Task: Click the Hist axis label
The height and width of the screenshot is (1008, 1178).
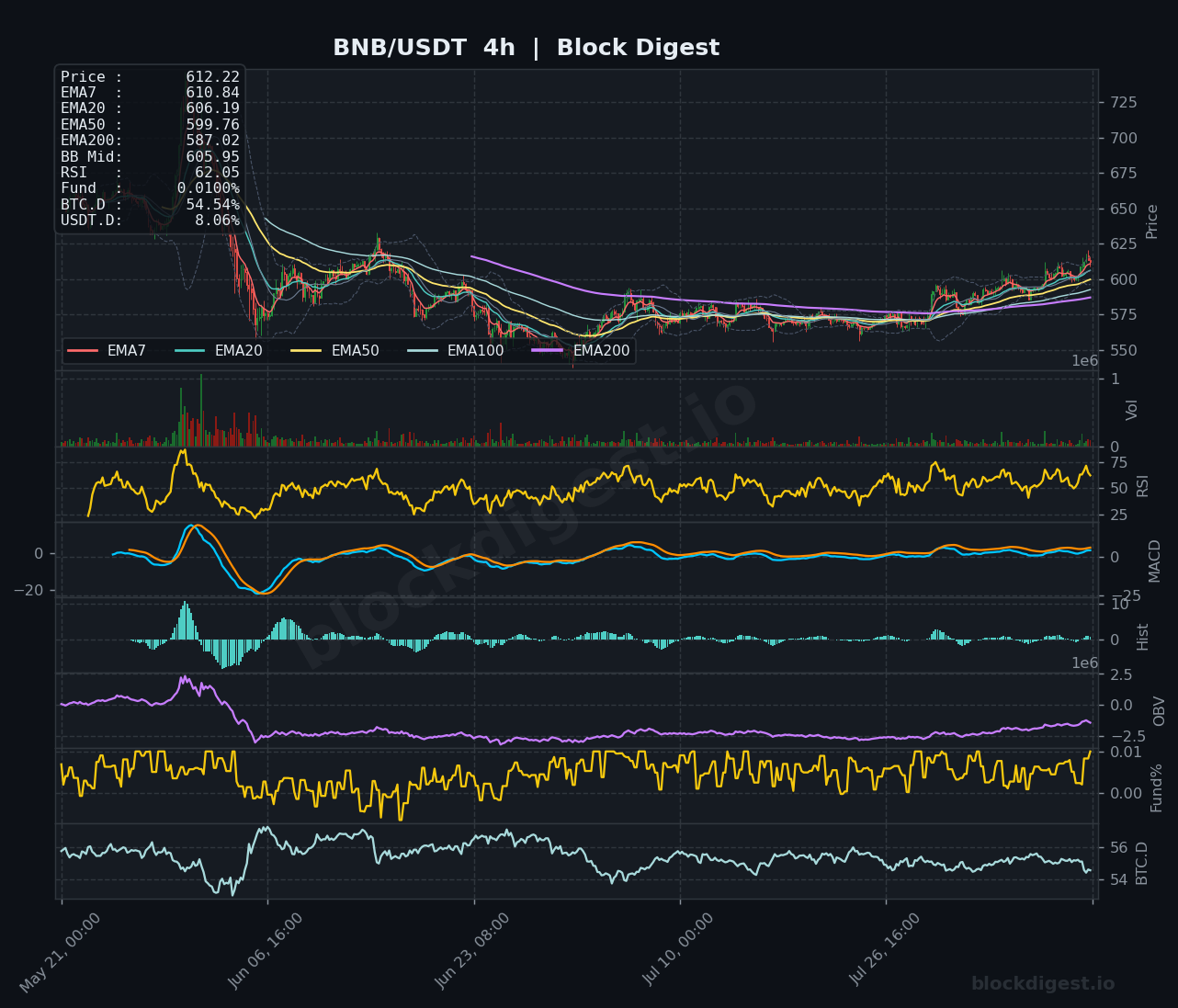Action: (1143, 637)
